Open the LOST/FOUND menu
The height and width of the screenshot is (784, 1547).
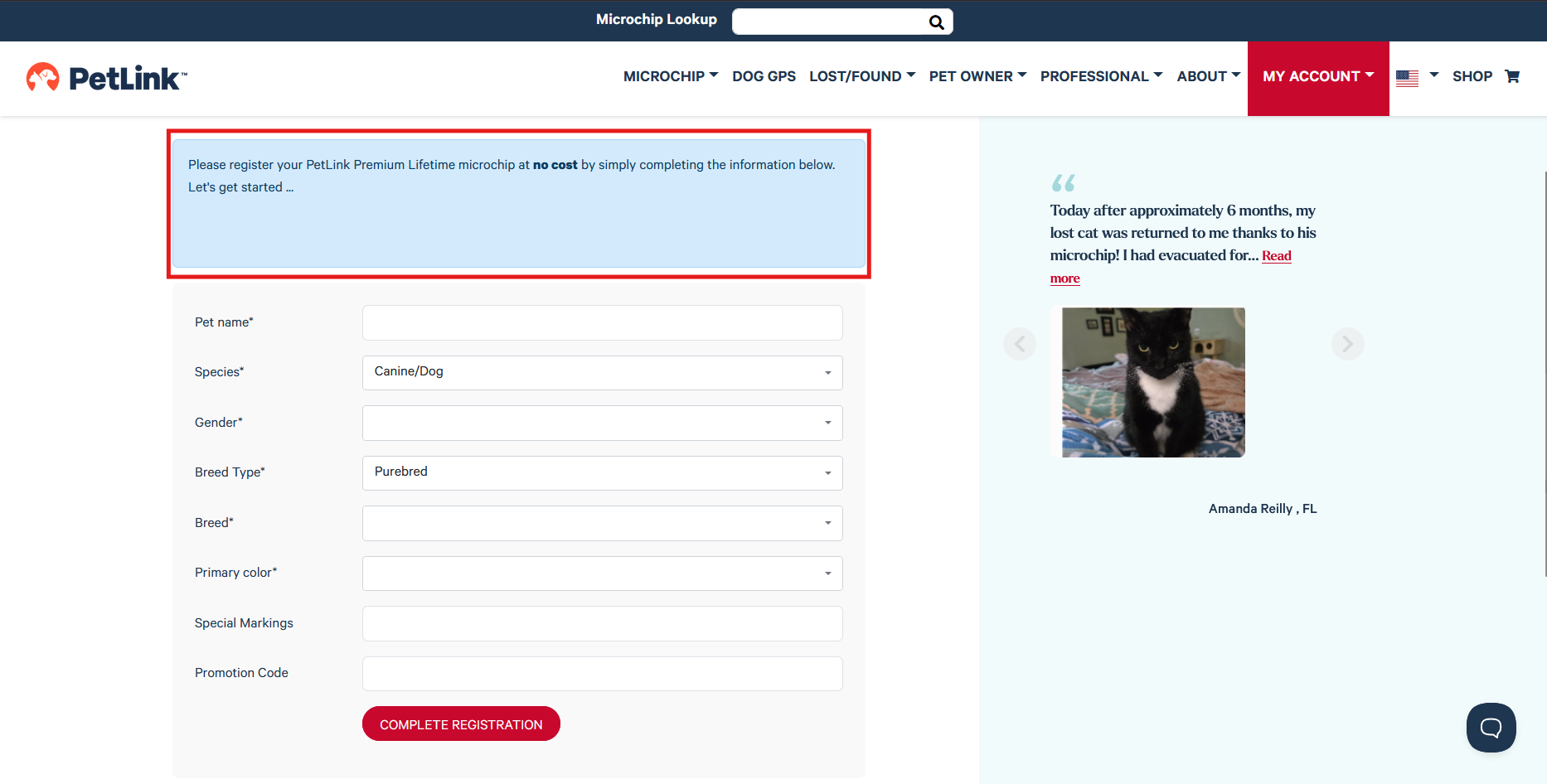pos(862,76)
